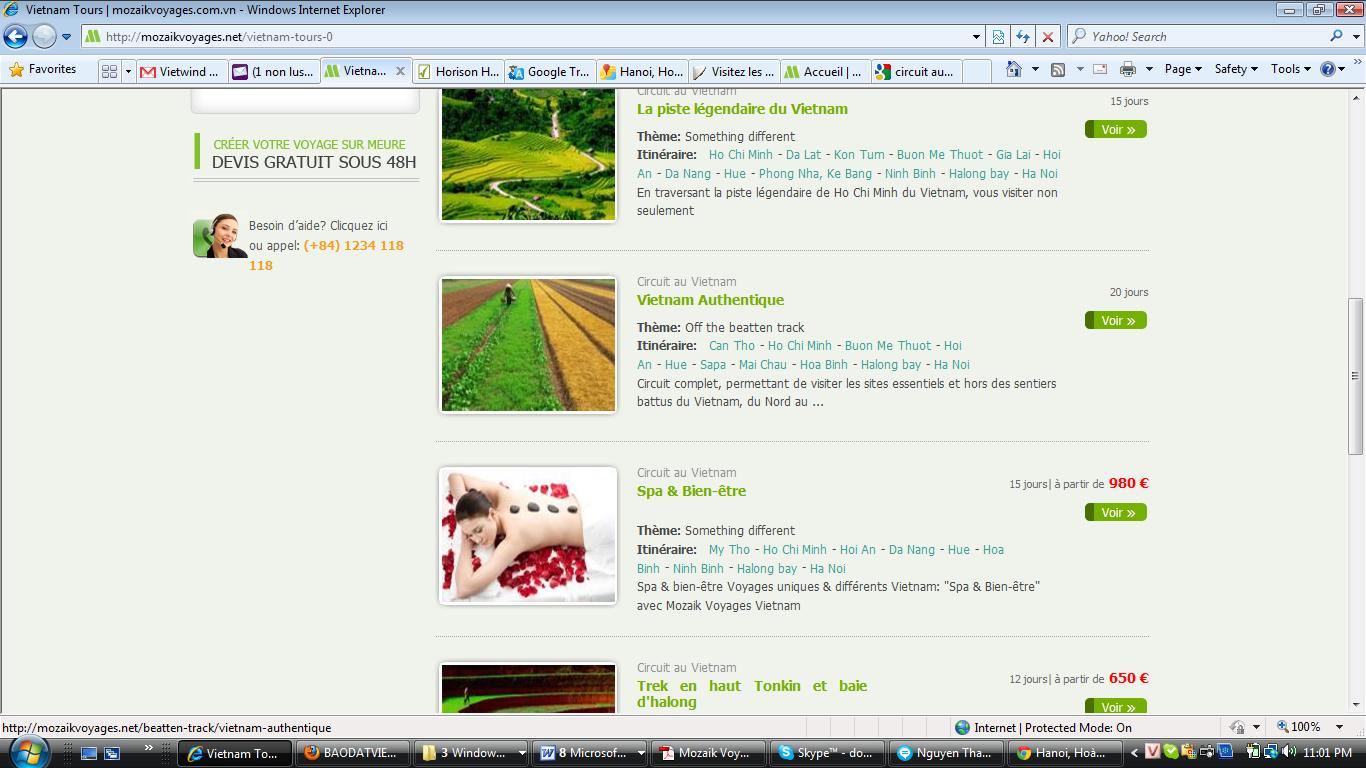The width and height of the screenshot is (1366, 768).
Task: Click the Can Tho itinerary link
Action: click(x=732, y=345)
